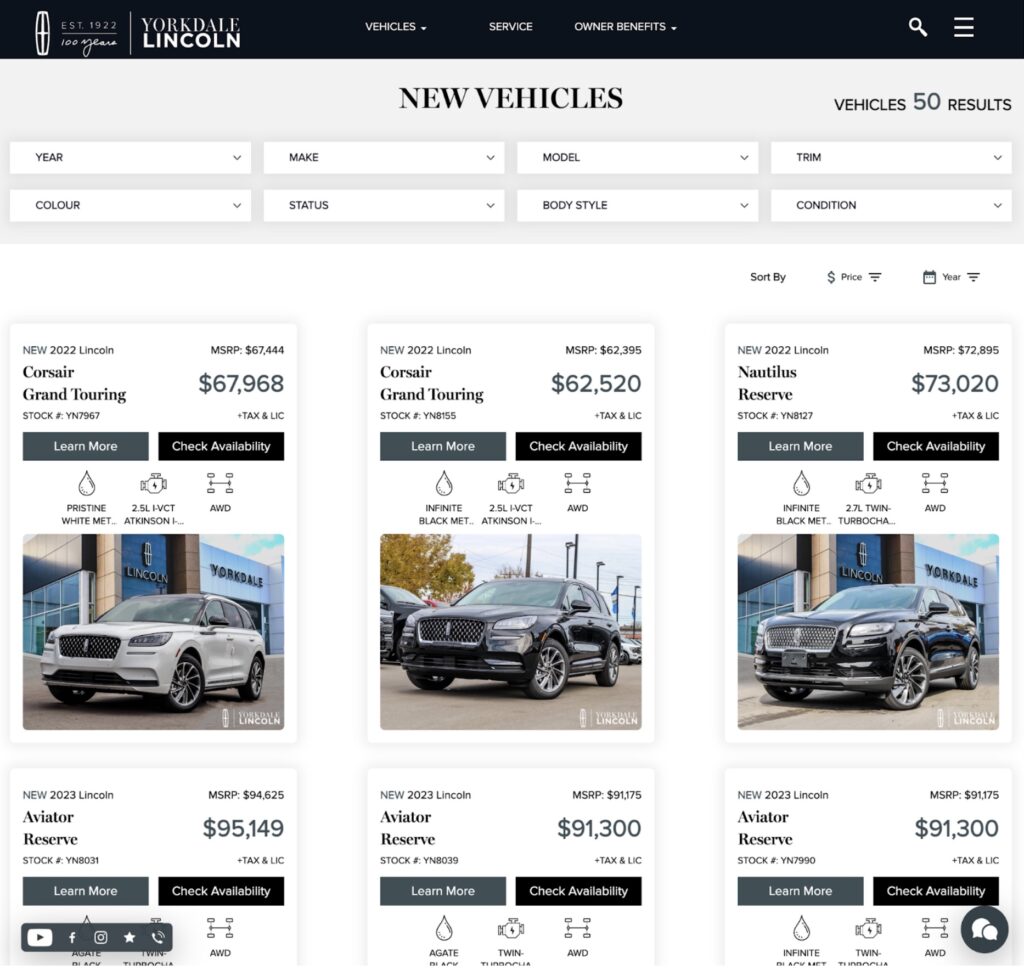Screen dimensions: 1024x970
Task: Click the phone call icon in social bar
Action: 158,937
